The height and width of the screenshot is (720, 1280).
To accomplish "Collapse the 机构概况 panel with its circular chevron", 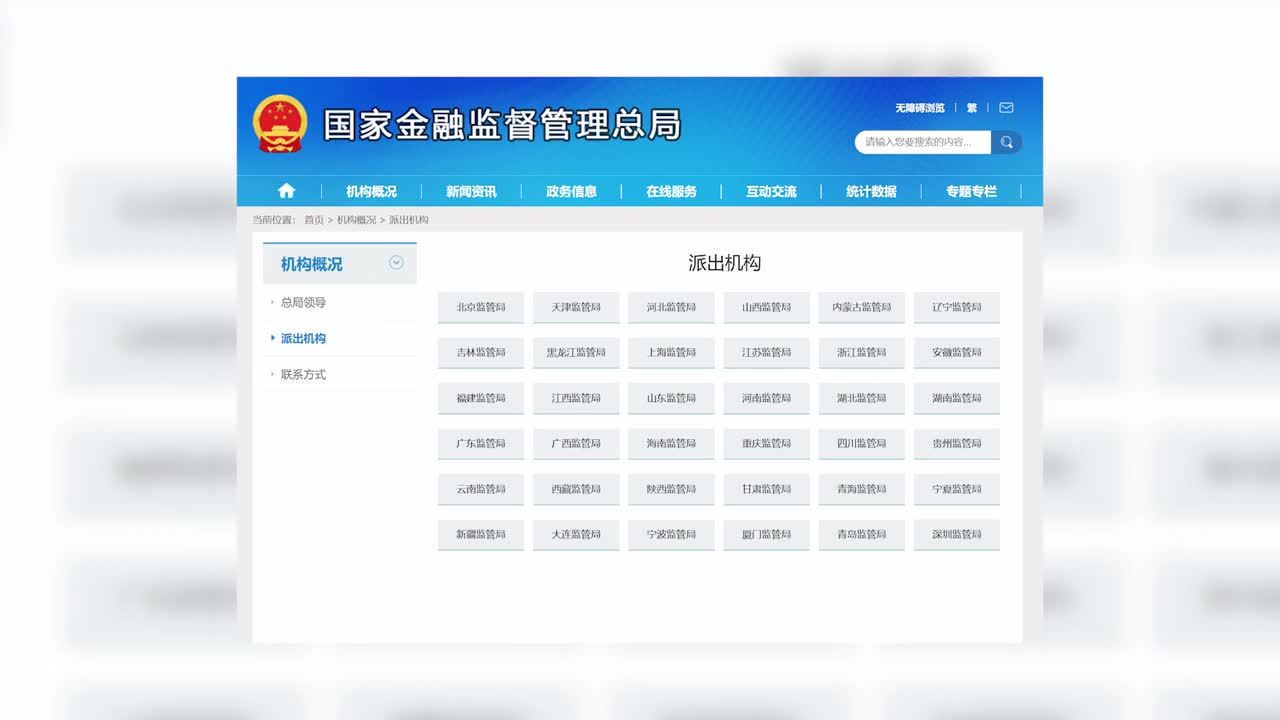I will [x=396, y=262].
